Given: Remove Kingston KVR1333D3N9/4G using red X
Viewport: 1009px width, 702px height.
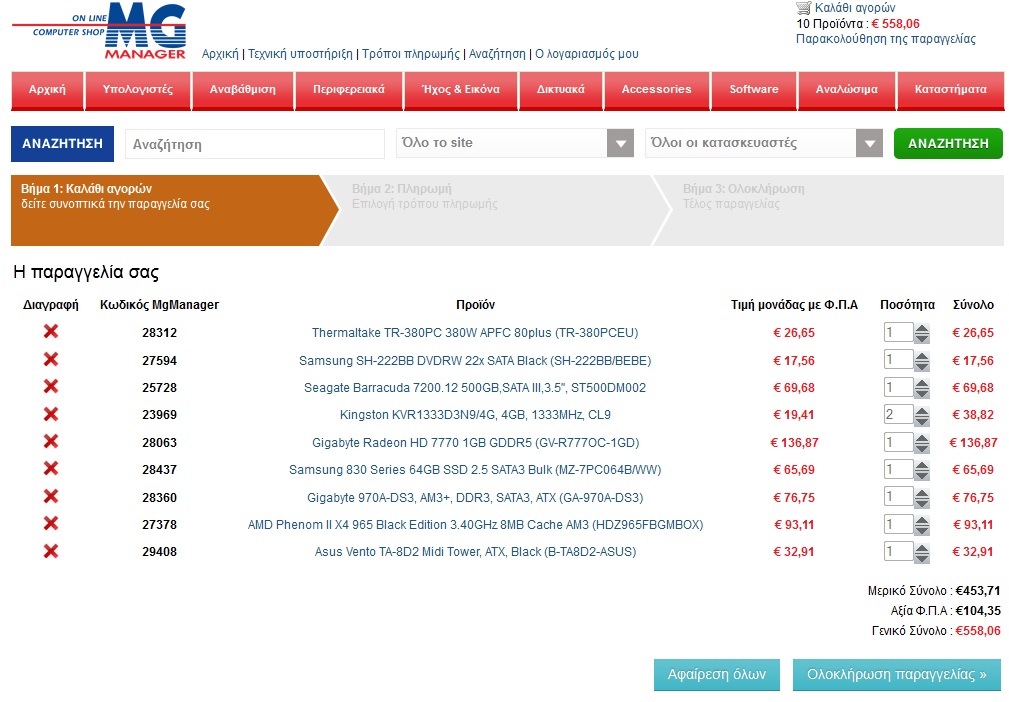Looking at the screenshot, I should pos(51,414).
